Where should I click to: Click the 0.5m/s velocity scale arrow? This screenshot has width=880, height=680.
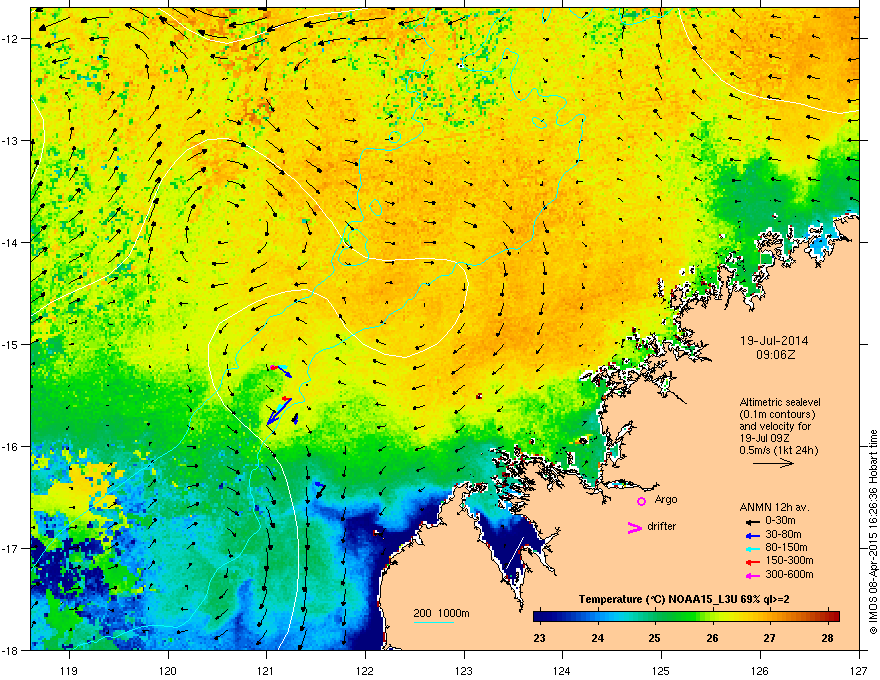(x=773, y=463)
